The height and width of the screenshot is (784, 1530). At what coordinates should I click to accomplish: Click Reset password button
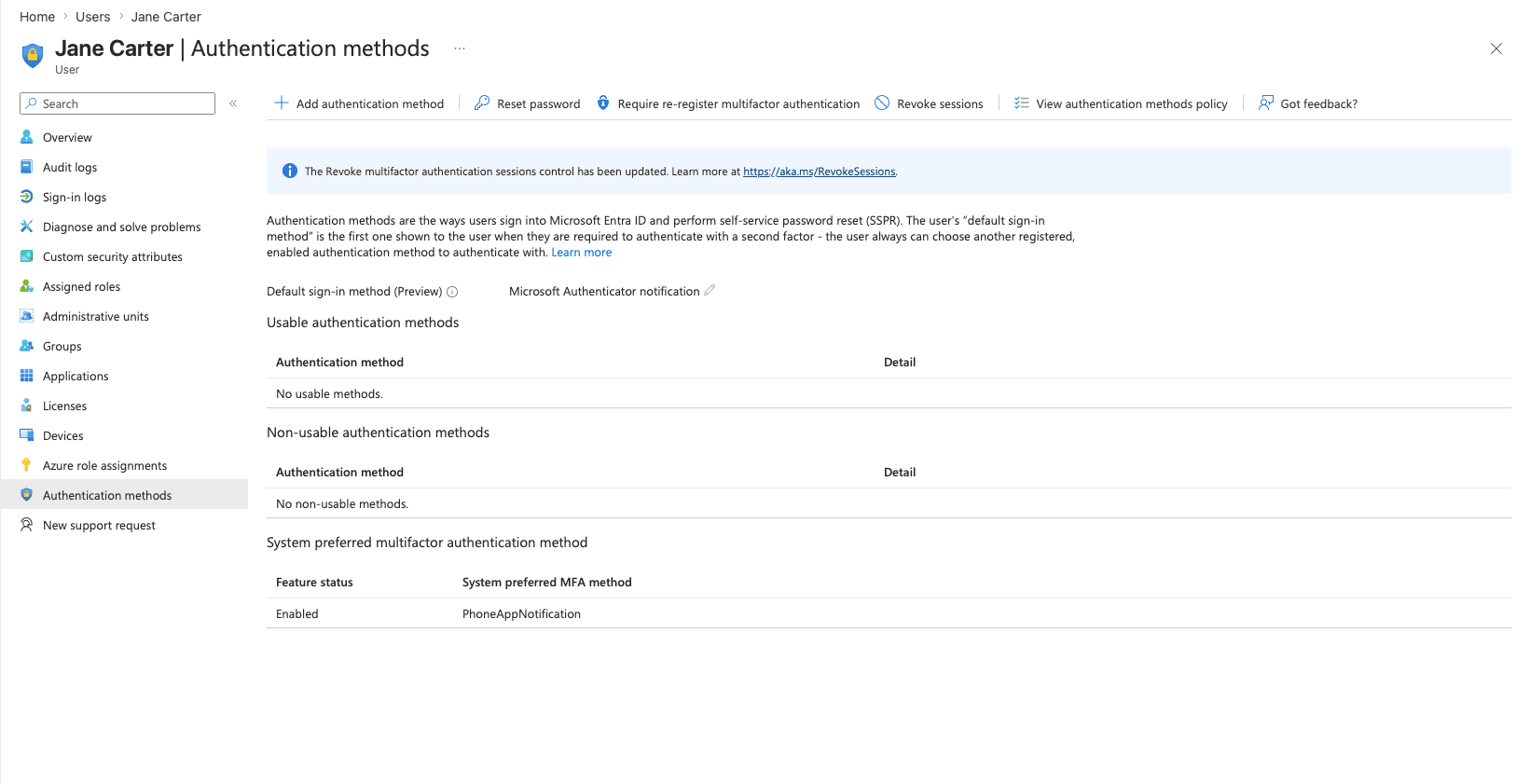(528, 103)
